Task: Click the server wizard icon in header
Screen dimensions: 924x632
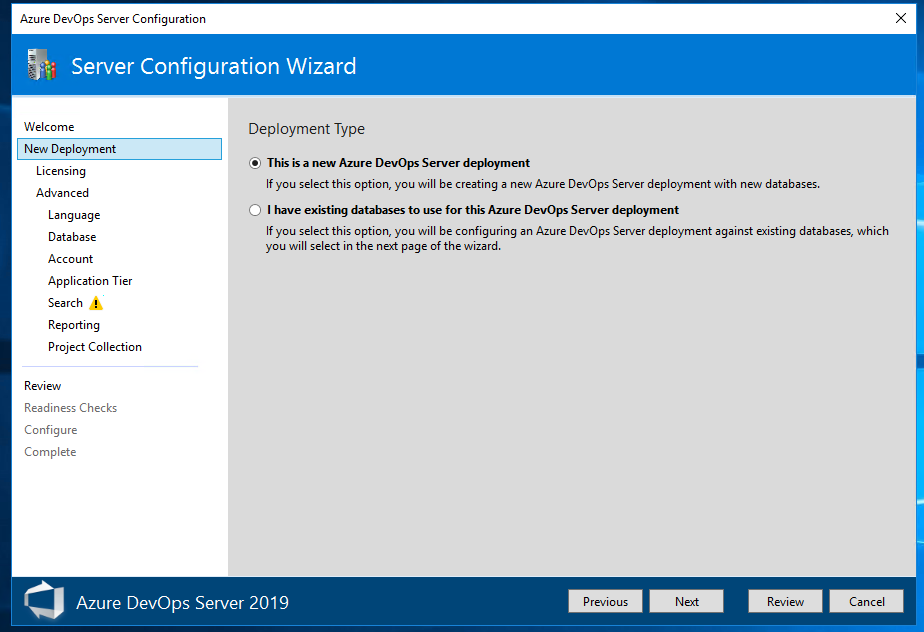Action: pyautogui.click(x=42, y=65)
